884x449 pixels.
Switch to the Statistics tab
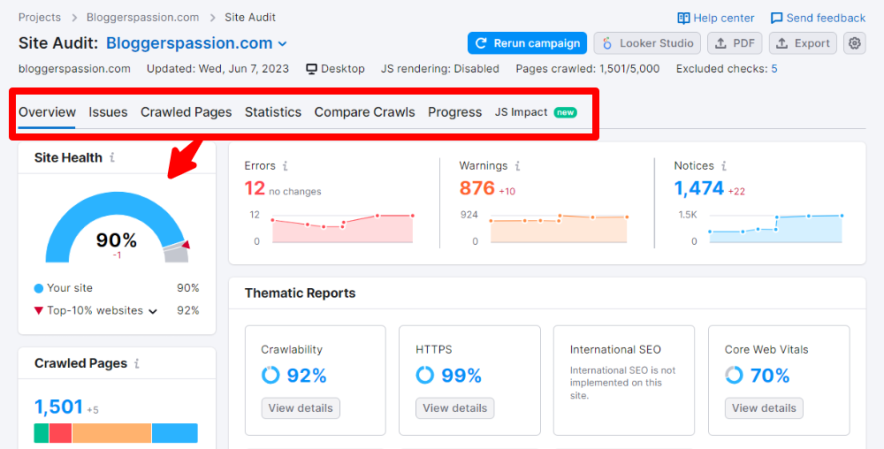pos(273,112)
